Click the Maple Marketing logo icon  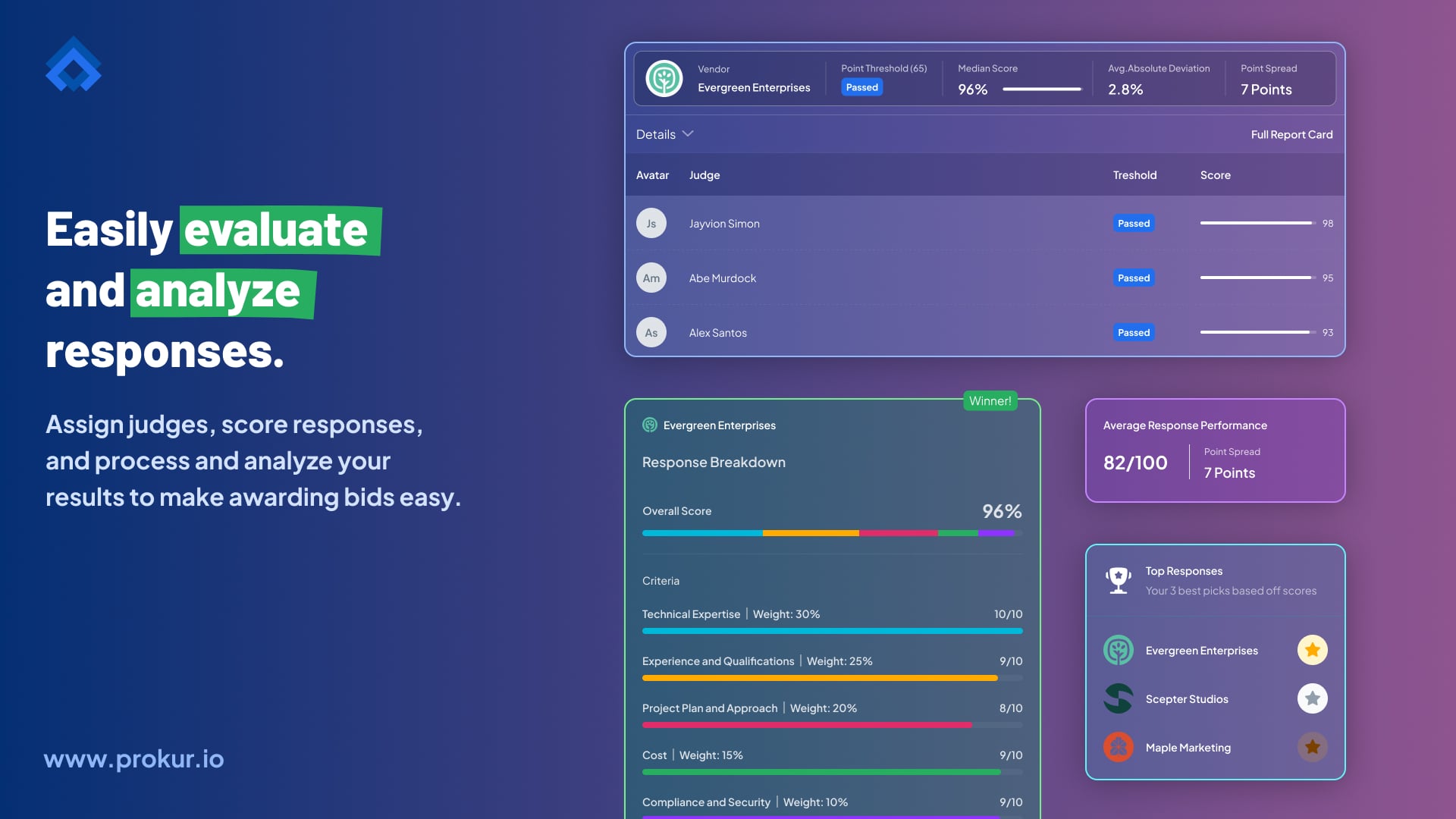click(1118, 747)
